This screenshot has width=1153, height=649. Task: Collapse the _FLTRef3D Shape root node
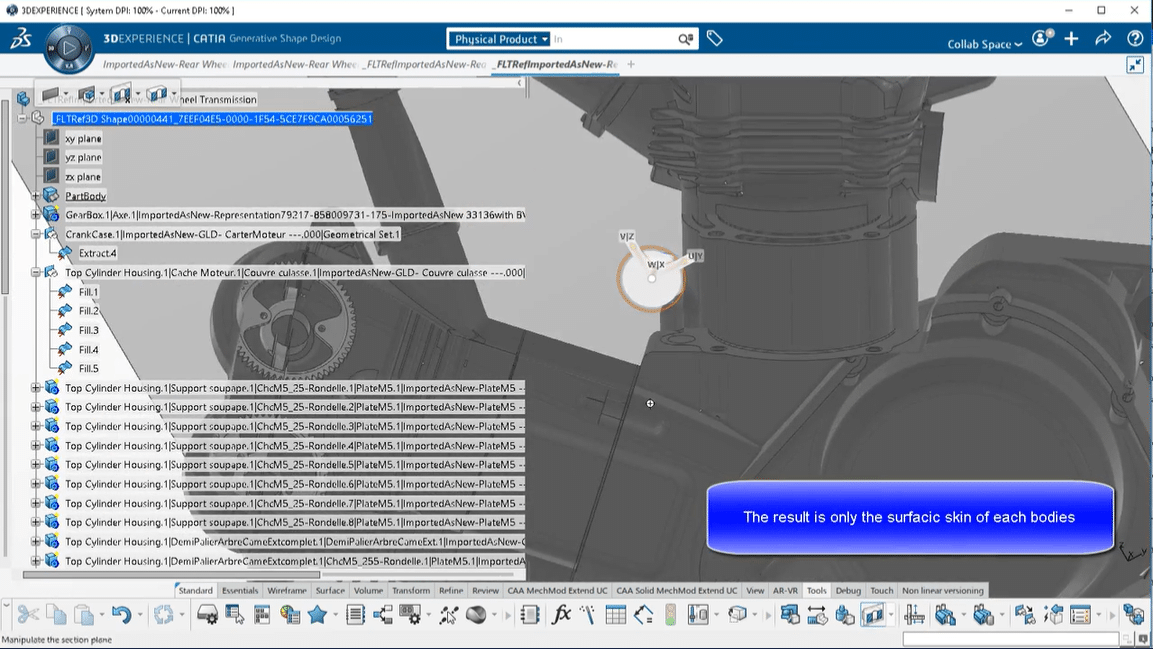22,118
